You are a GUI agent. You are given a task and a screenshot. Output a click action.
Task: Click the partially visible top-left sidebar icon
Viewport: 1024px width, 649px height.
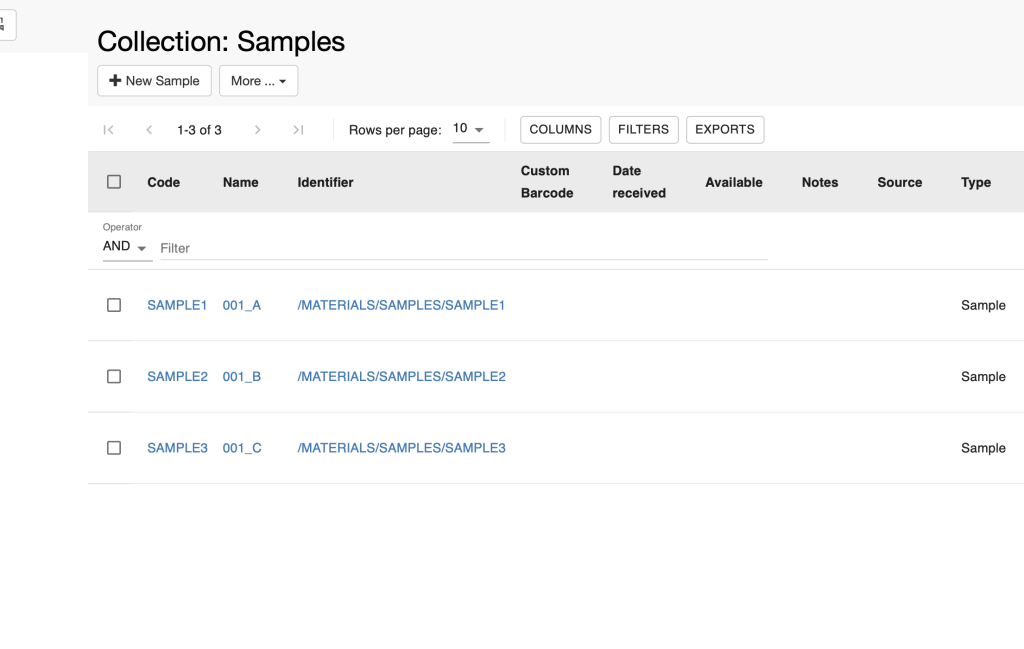pos(4,25)
